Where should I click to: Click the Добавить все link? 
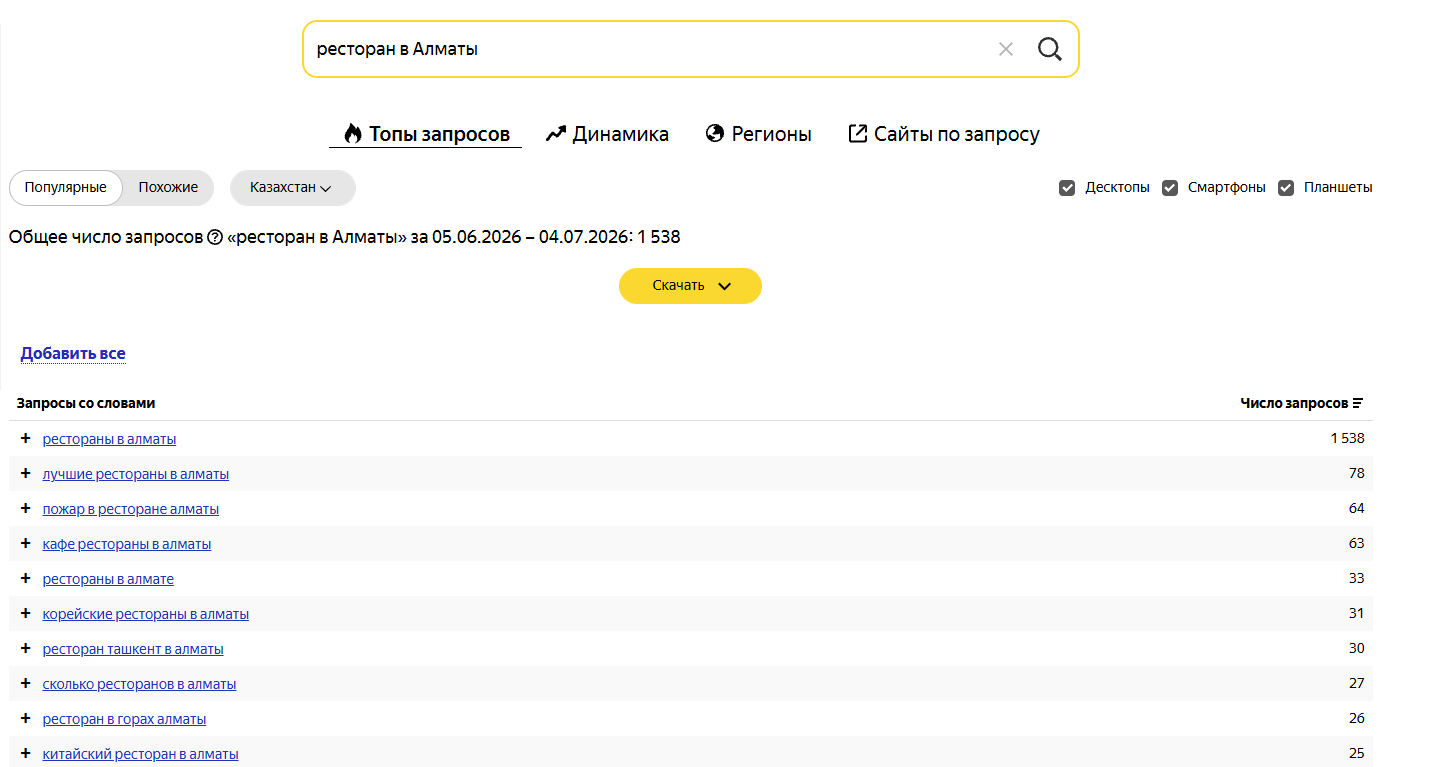coord(73,354)
